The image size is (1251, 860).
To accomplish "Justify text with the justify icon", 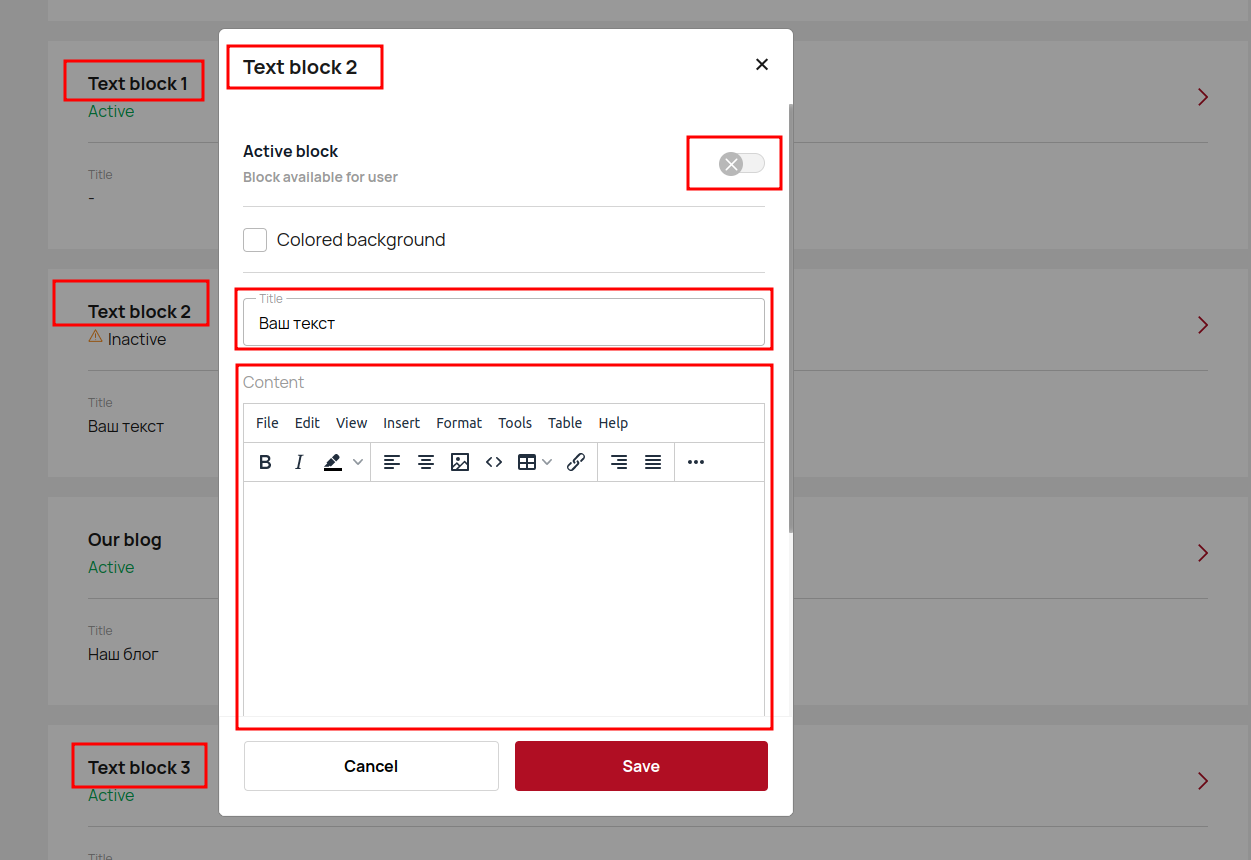I will (653, 462).
